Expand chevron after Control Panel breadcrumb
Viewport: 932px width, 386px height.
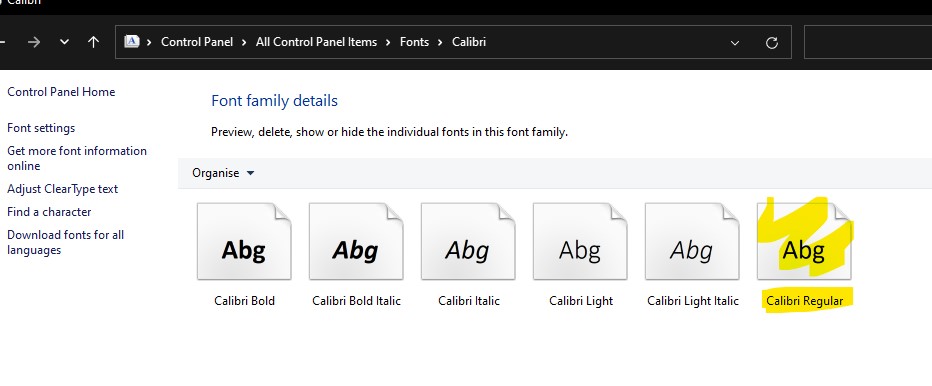click(244, 42)
